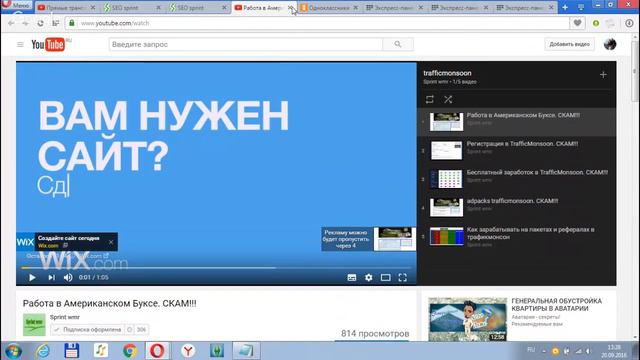
Task: Toggle playlist shuffle
Action: pyautogui.click(x=448, y=99)
